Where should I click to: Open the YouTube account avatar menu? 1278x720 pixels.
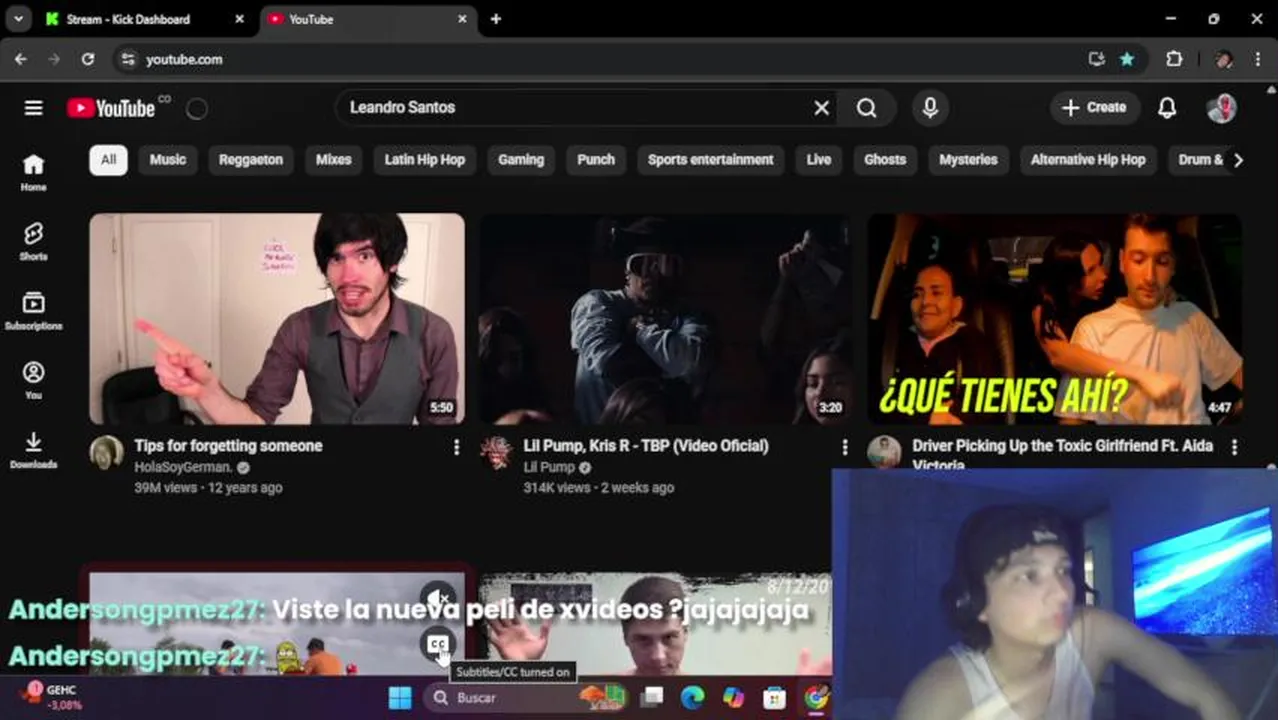pos(1221,108)
